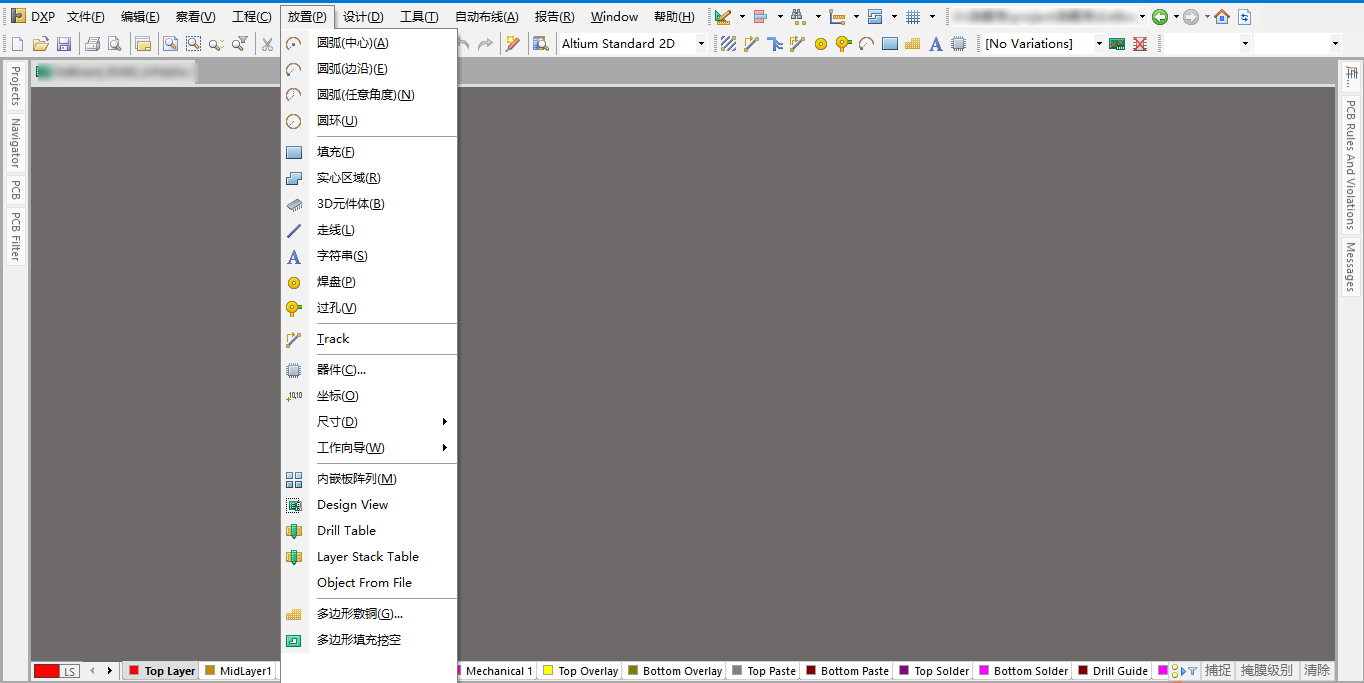Open the PCB Filter side panel tab

15,236
